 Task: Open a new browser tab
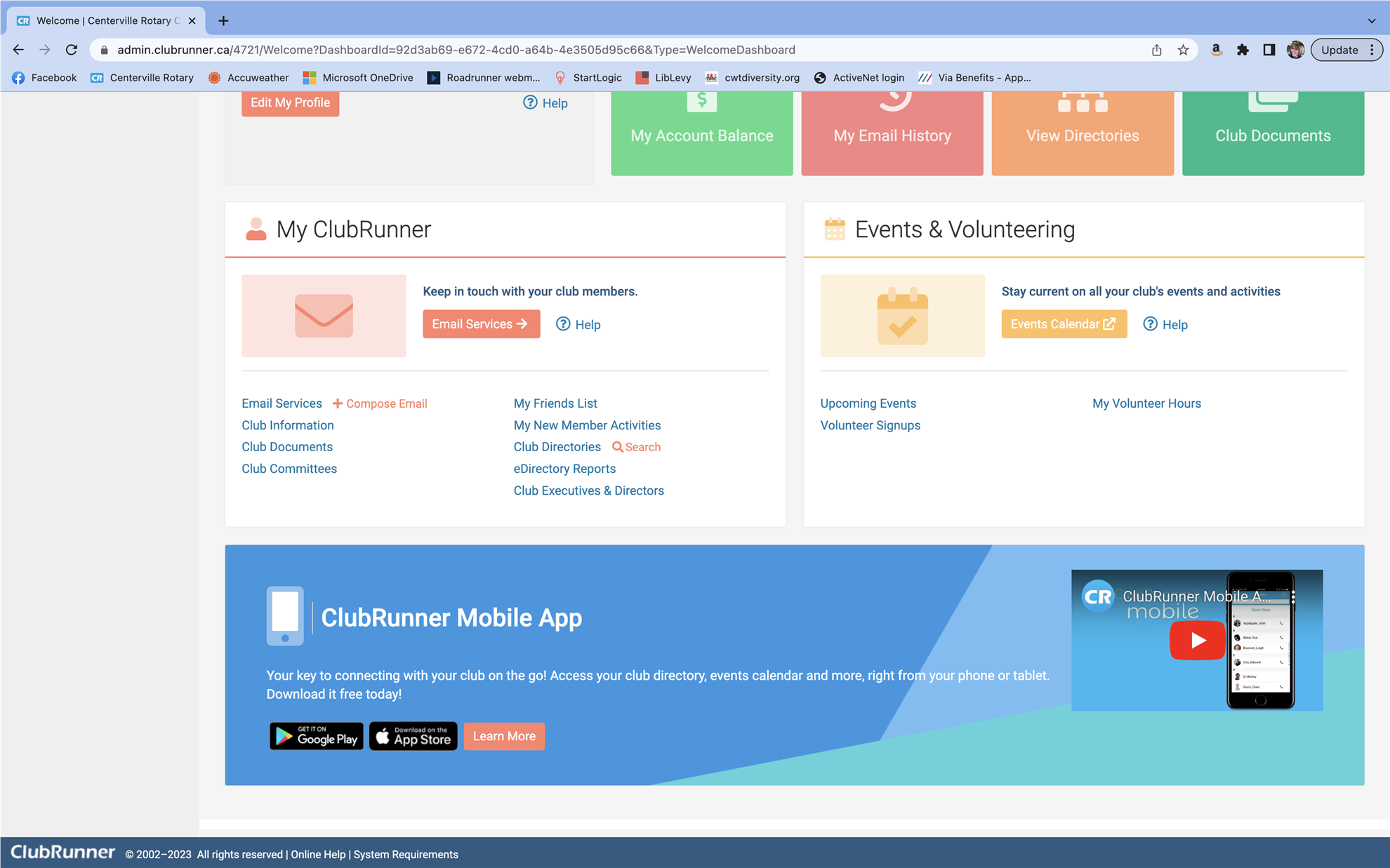click(x=223, y=20)
